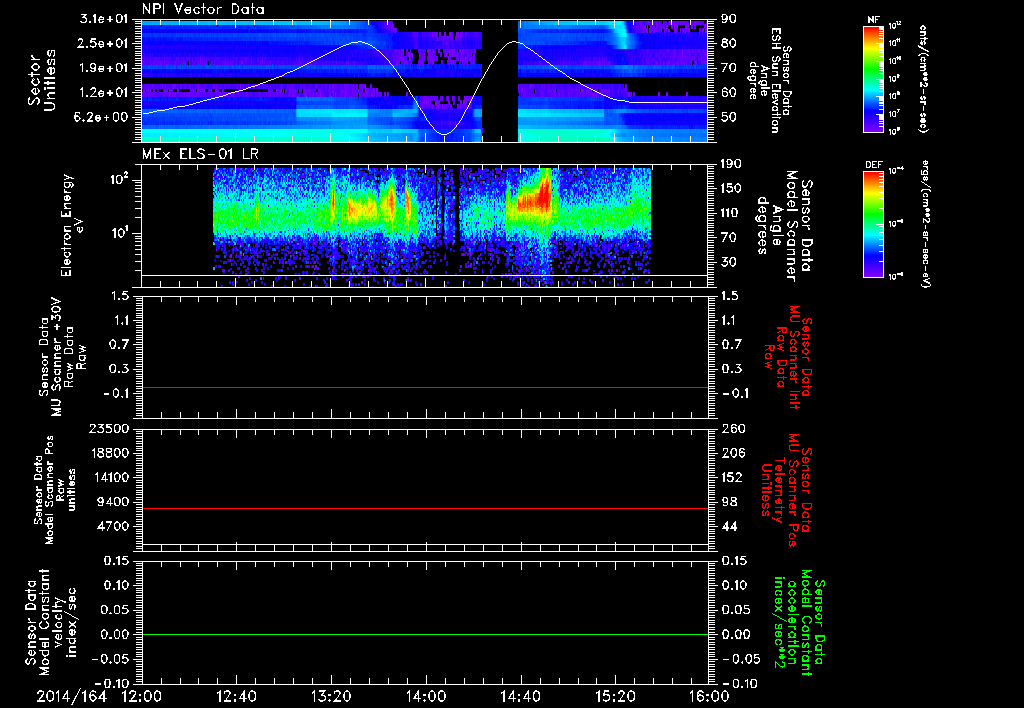Click the red line in the MU Scanner +30V panel
Viewport: 1024px width, 708px height.
pyautogui.click(x=424, y=388)
